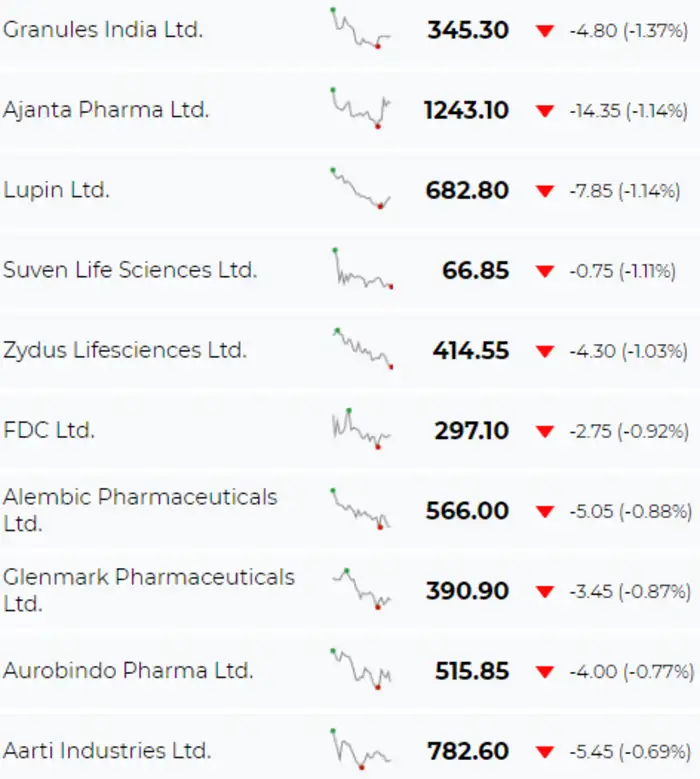Open Suven Life Sciences Ltd. link
Screen dimensions: 700x779
click(130, 270)
